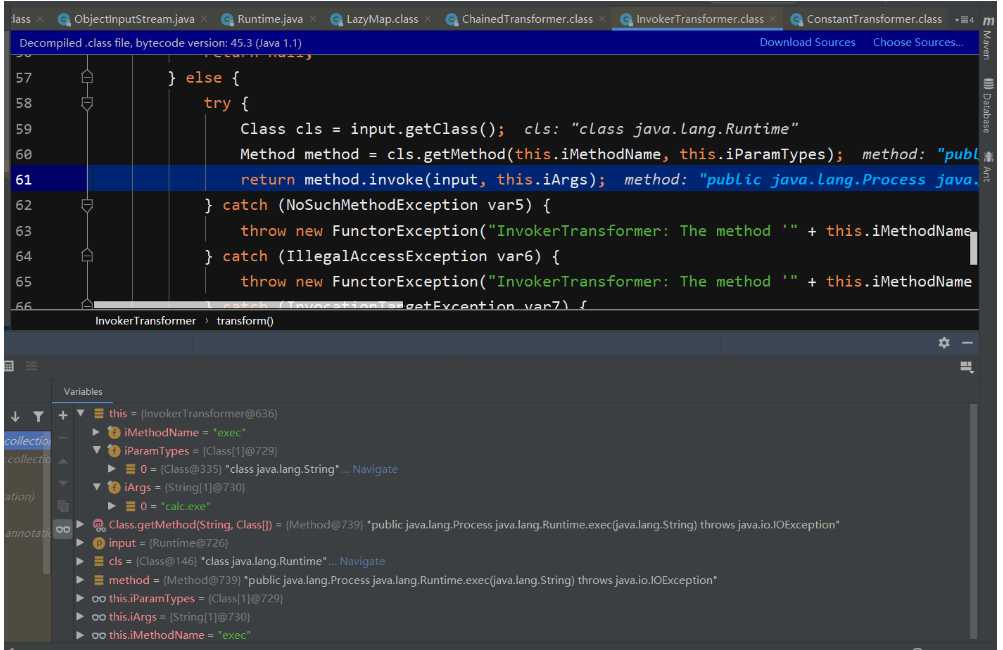Open Maven tool window icon

click(988, 37)
